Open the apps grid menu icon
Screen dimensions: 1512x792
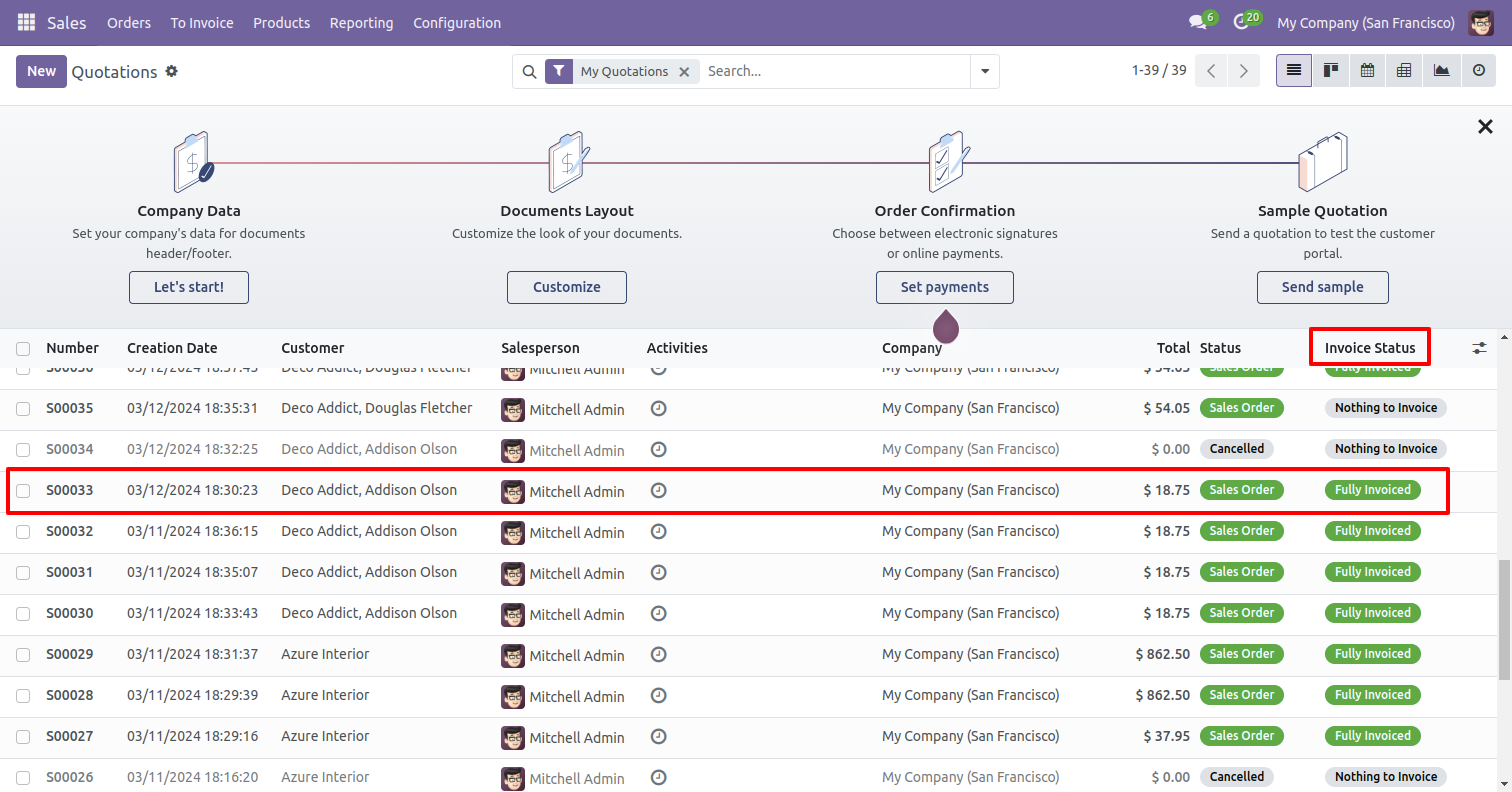pyautogui.click(x=26, y=22)
